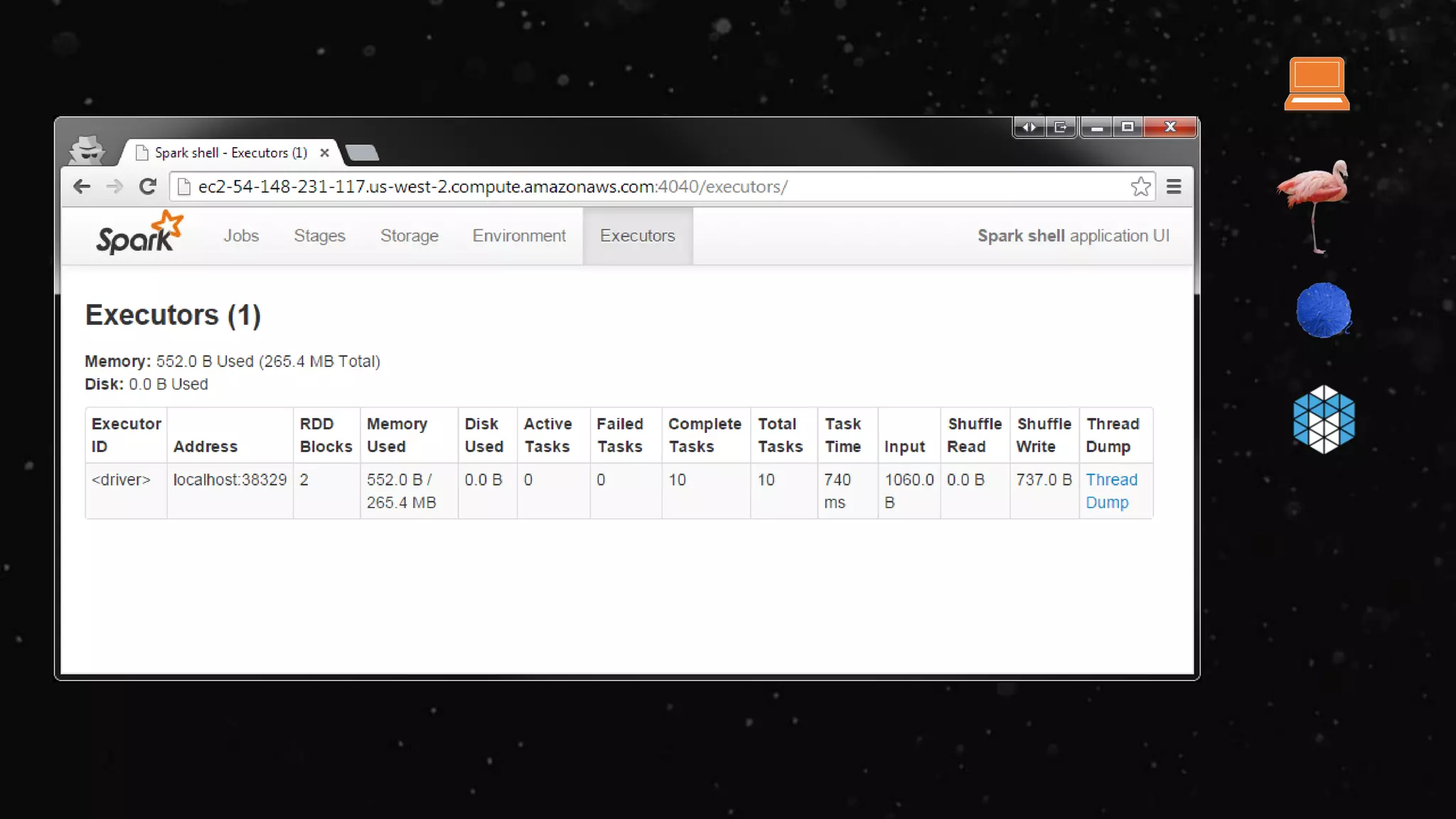This screenshot has width=1456, height=819.
Task: Bookmark this page with the star icon
Action: [x=1140, y=187]
